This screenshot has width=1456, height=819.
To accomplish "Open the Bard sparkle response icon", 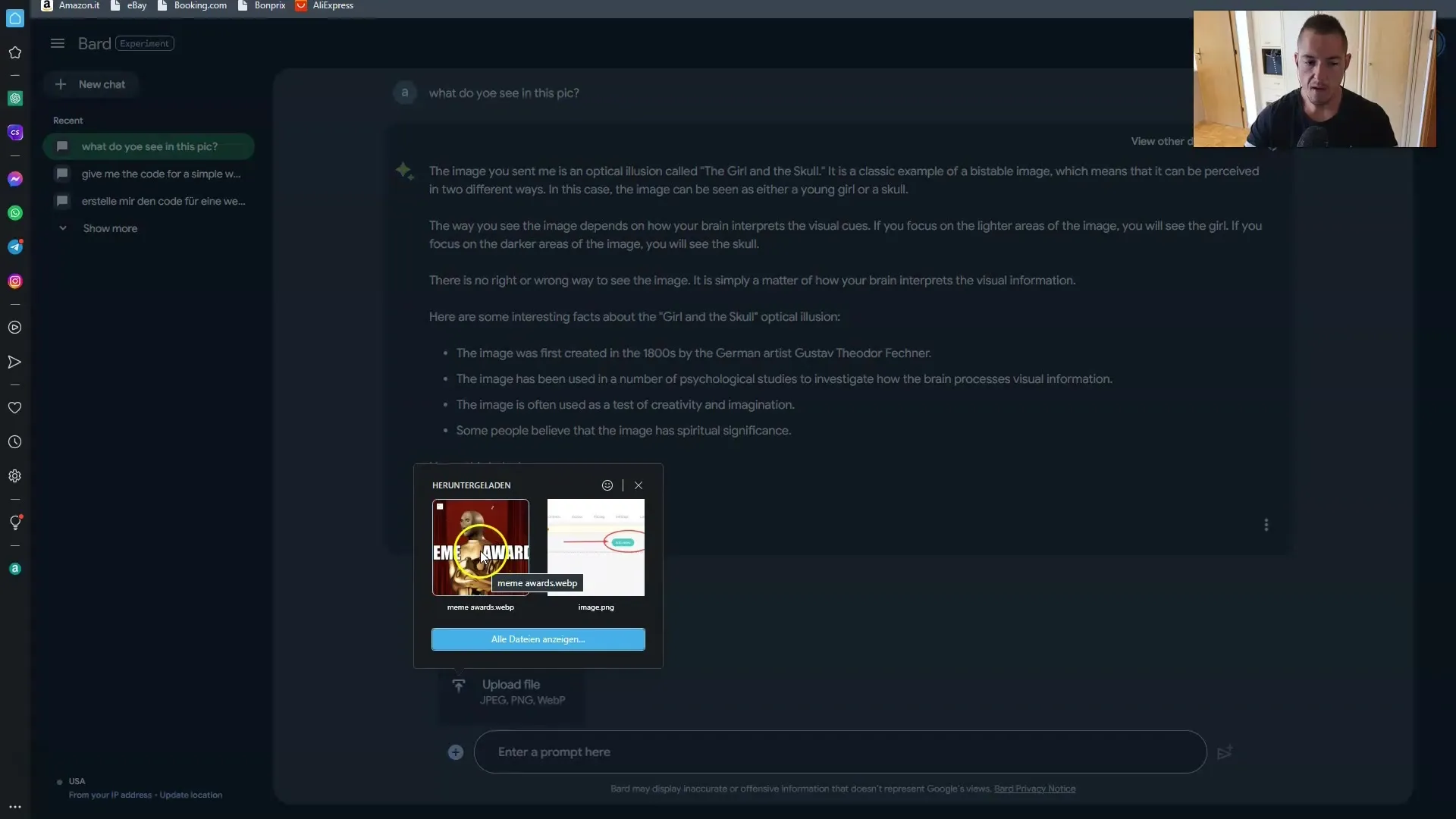I will 404,170.
